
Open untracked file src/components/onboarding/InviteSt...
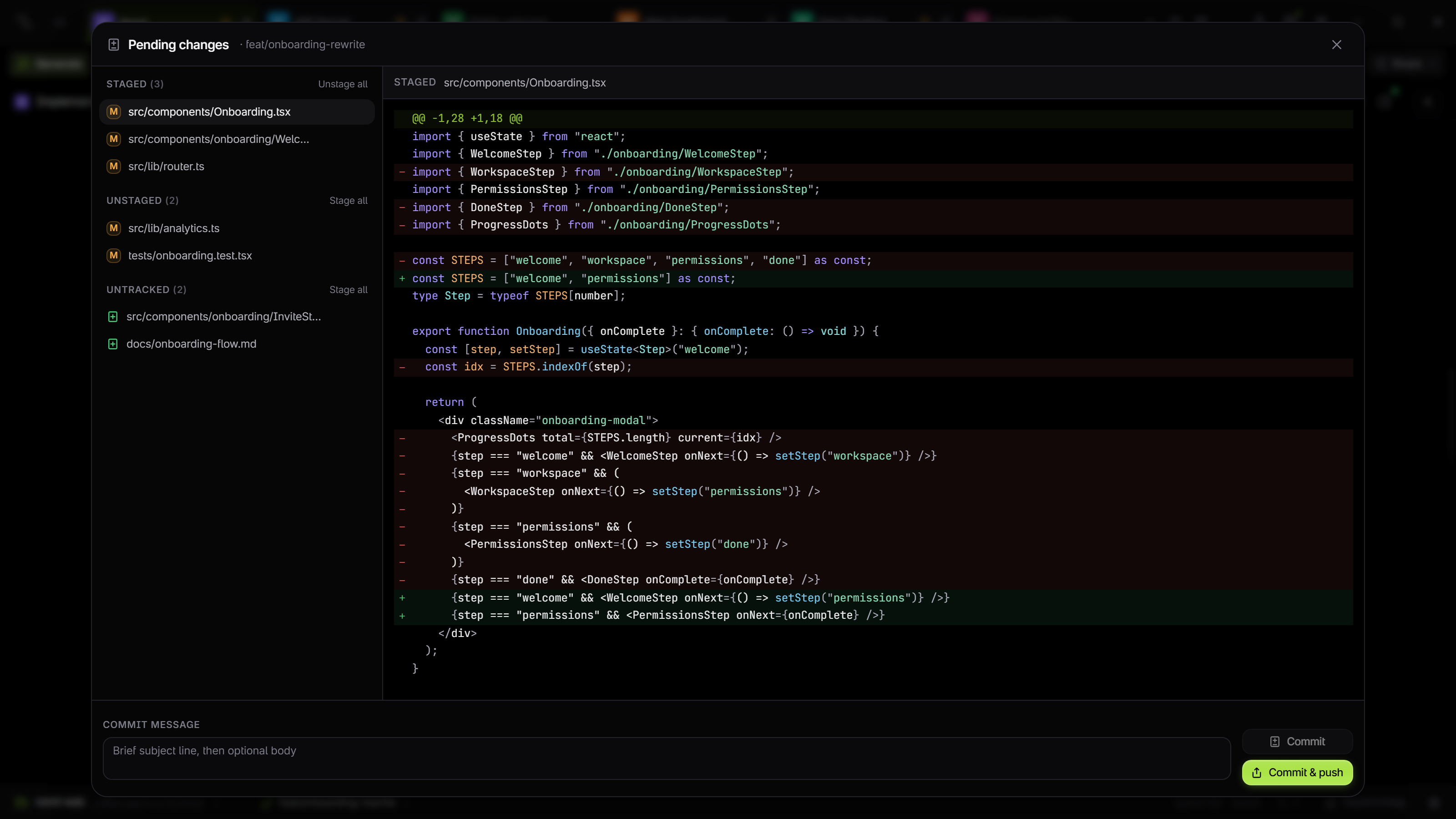click(x=237, y=317)
